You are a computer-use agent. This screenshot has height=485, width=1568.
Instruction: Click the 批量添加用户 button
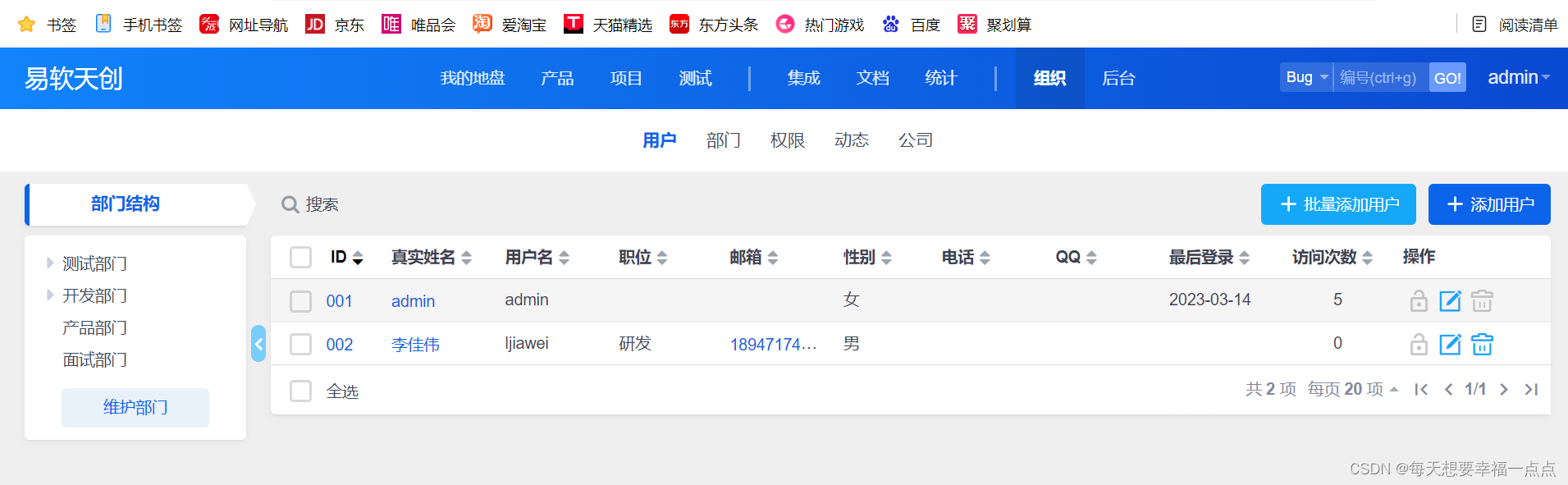(x=1338, y=204)
